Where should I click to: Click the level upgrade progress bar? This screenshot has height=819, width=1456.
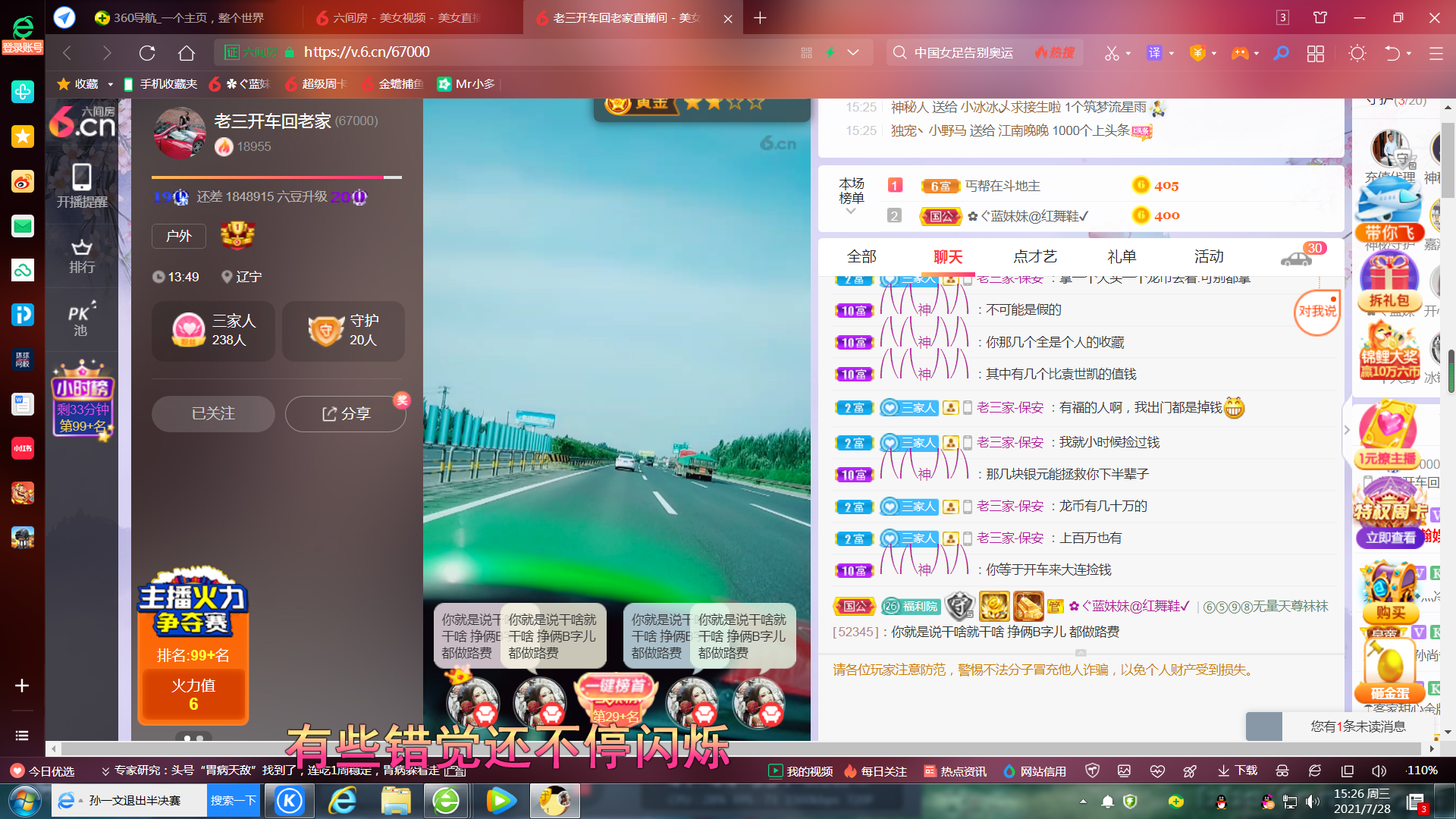click(276, 177)
